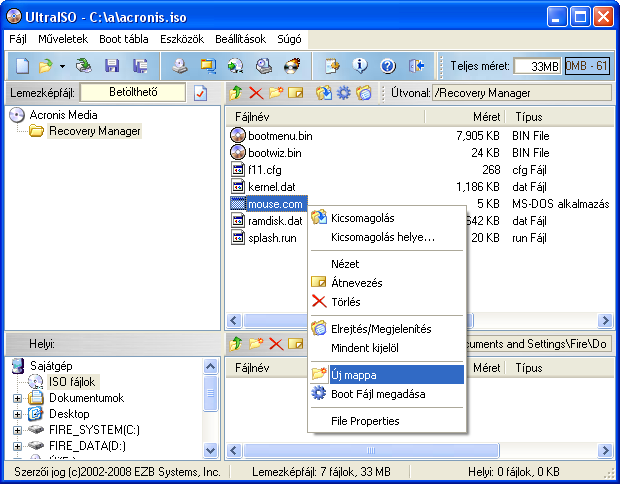Click the open CD/DVD toolbar icon
This screenshot has height=484, width=620.
coord(84,66)
